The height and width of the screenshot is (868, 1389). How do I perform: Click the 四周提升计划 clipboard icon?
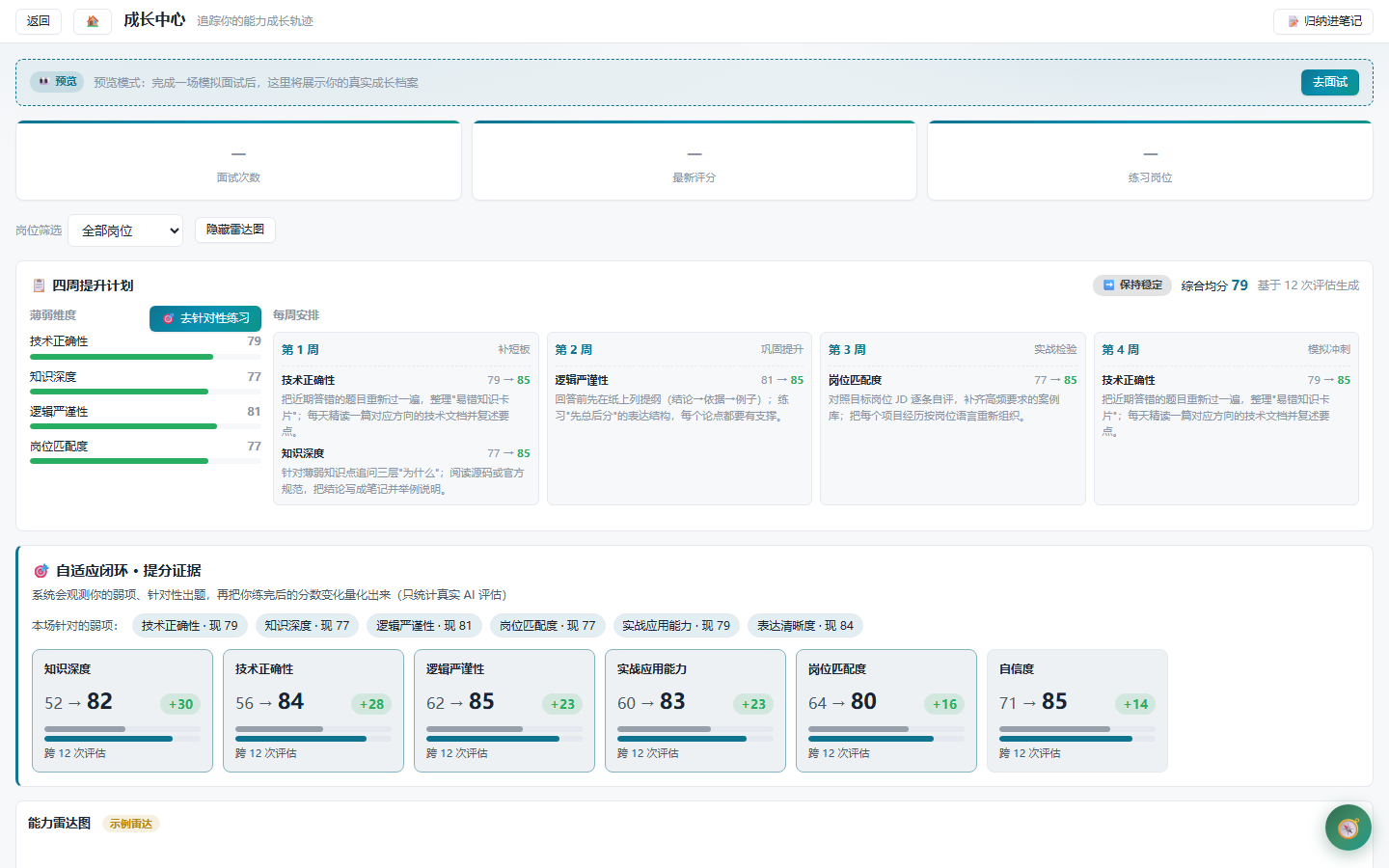pos(39,285)
